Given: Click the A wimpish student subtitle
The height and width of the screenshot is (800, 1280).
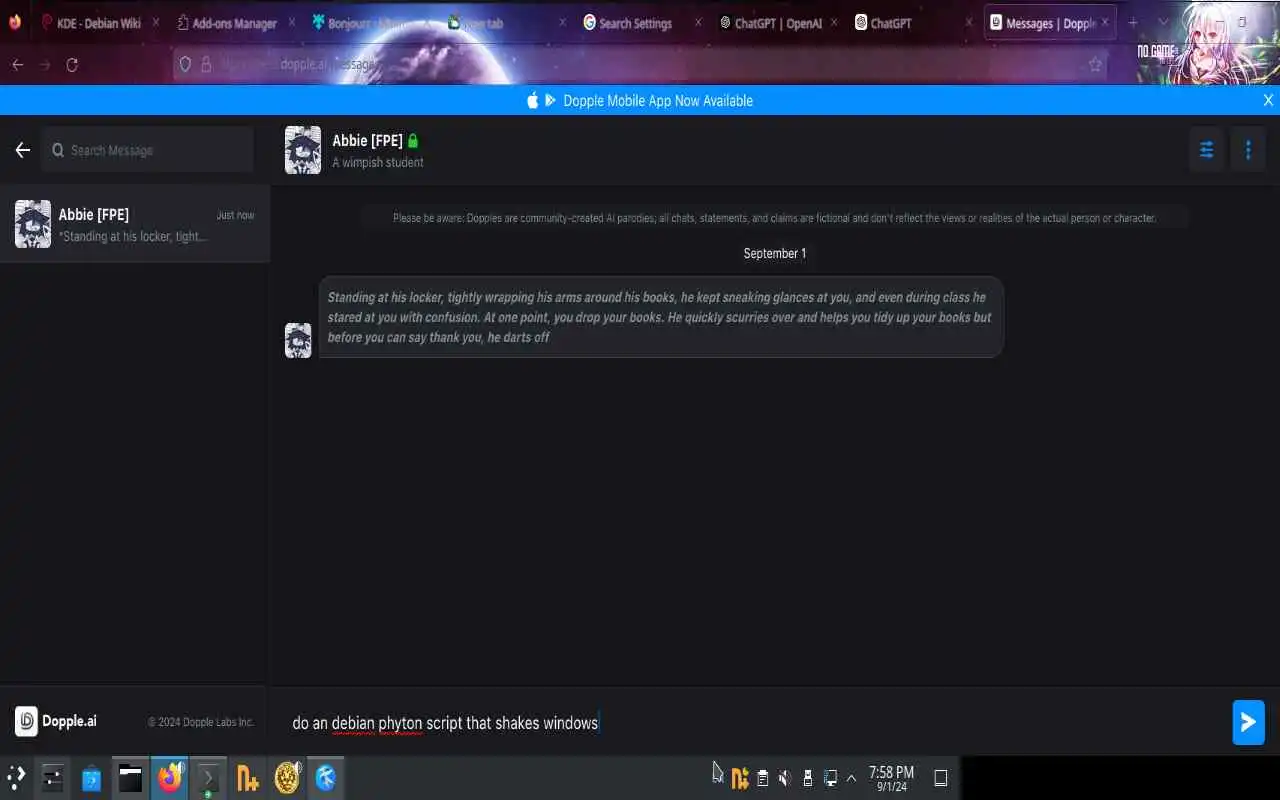Looking at the screenshot, I should pos(378,162).
